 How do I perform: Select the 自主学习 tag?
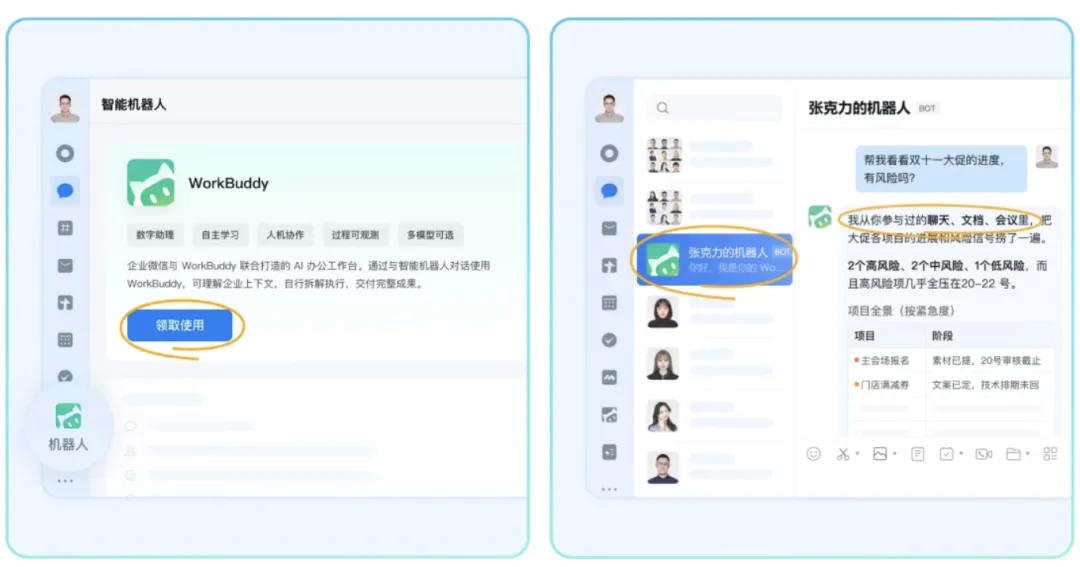pyautogui.click(x=220, y=235)
